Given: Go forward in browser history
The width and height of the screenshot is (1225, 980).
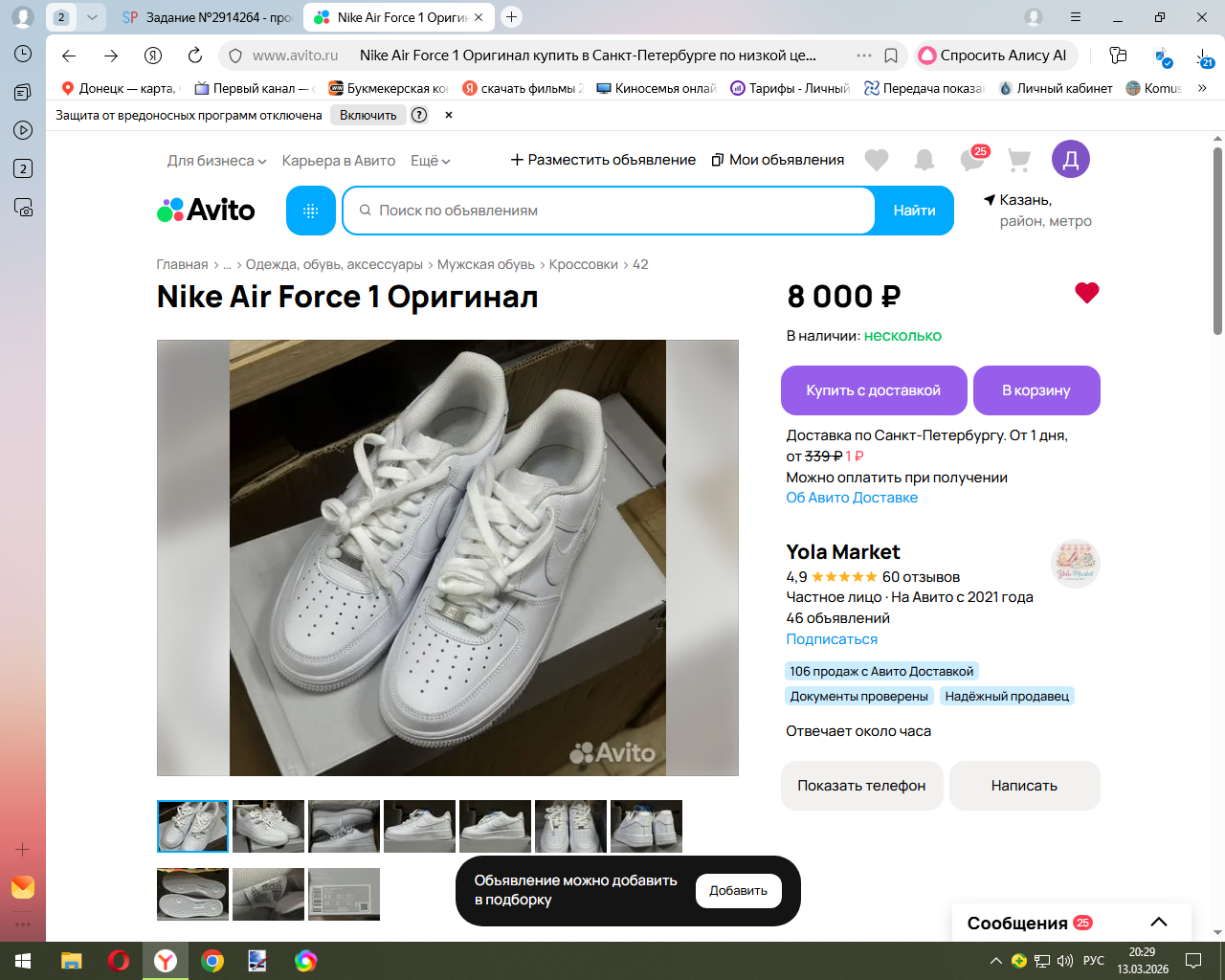Looking at the screenshot, I should [111, 56].
